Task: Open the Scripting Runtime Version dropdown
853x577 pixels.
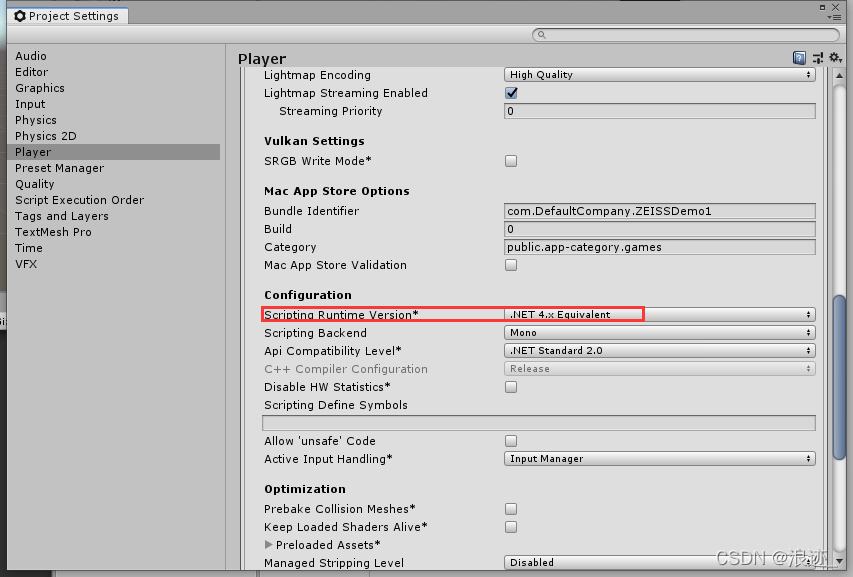Action: 660,314
